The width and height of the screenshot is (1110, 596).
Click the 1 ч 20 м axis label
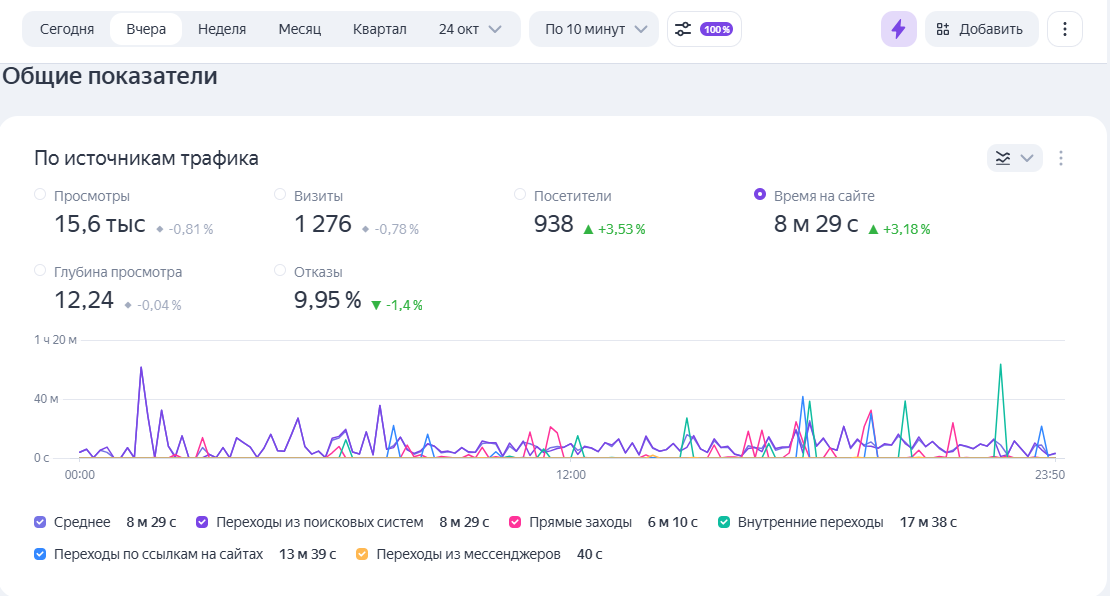[55, 340]
